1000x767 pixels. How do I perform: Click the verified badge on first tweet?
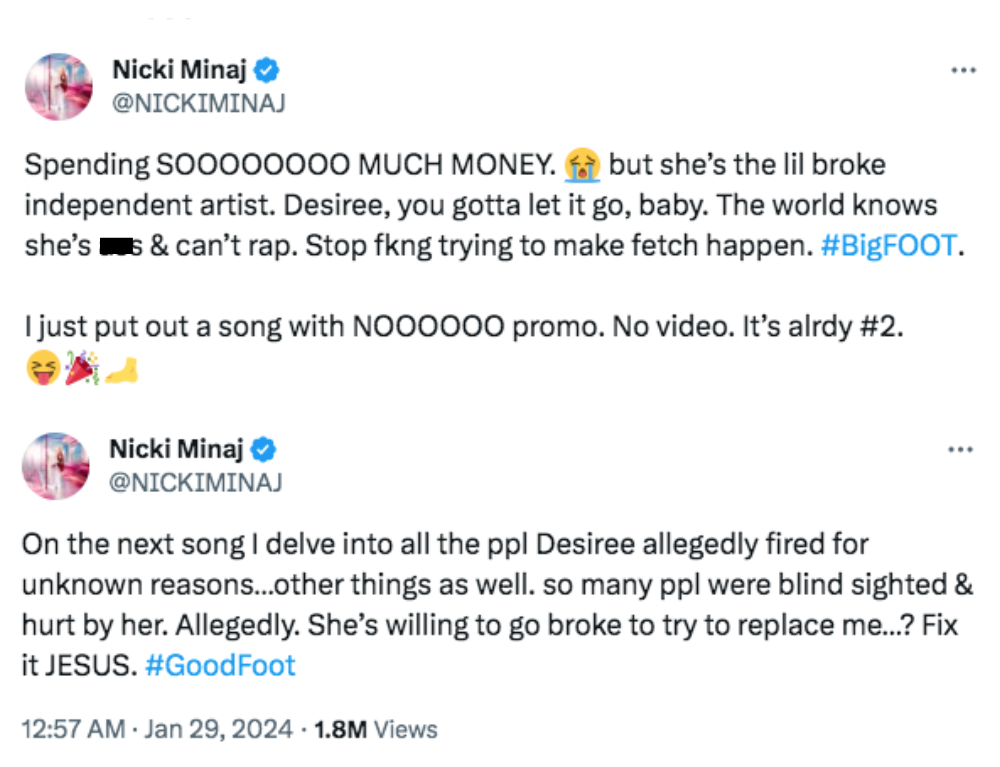pyautogui.click(x=268, y=70)
